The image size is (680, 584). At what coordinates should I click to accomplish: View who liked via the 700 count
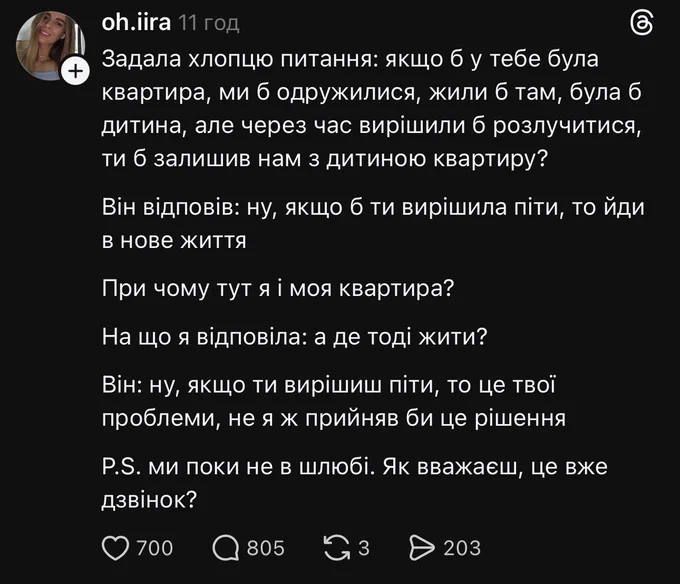154,548
